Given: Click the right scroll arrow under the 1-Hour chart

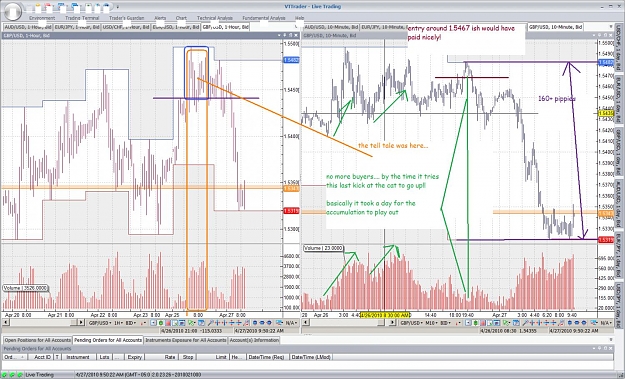Looking at the screenshot, I should coord(81,322).
